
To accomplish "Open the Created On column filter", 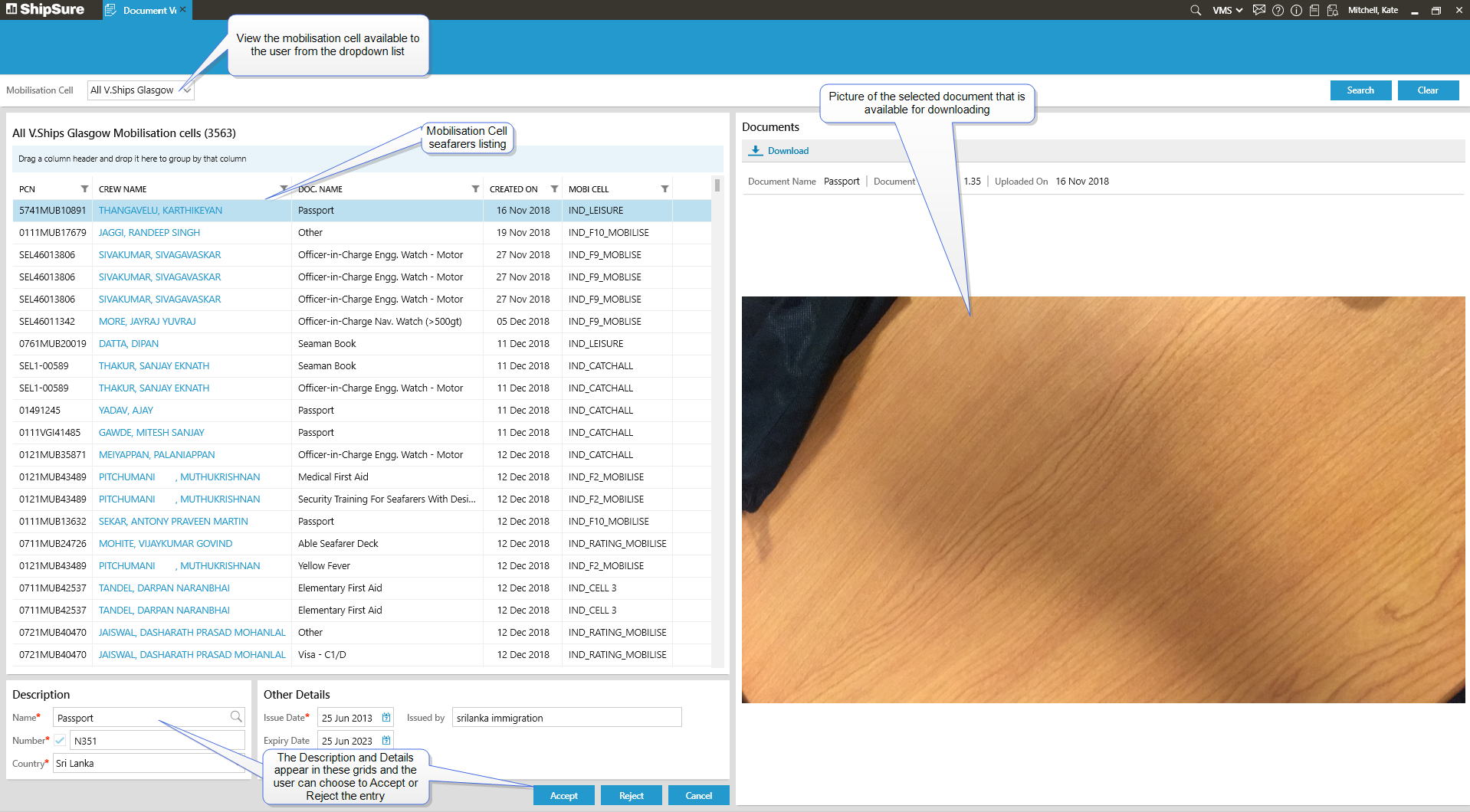I will (x=554, y=189).
